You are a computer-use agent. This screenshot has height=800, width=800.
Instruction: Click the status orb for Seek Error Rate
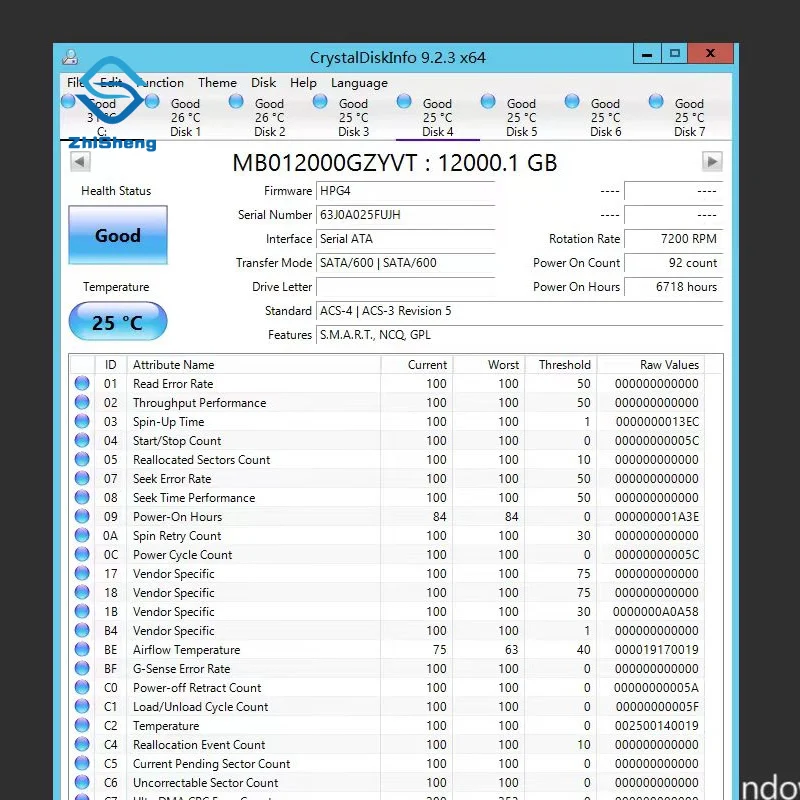pyautogui.click(x=82, y=478)
